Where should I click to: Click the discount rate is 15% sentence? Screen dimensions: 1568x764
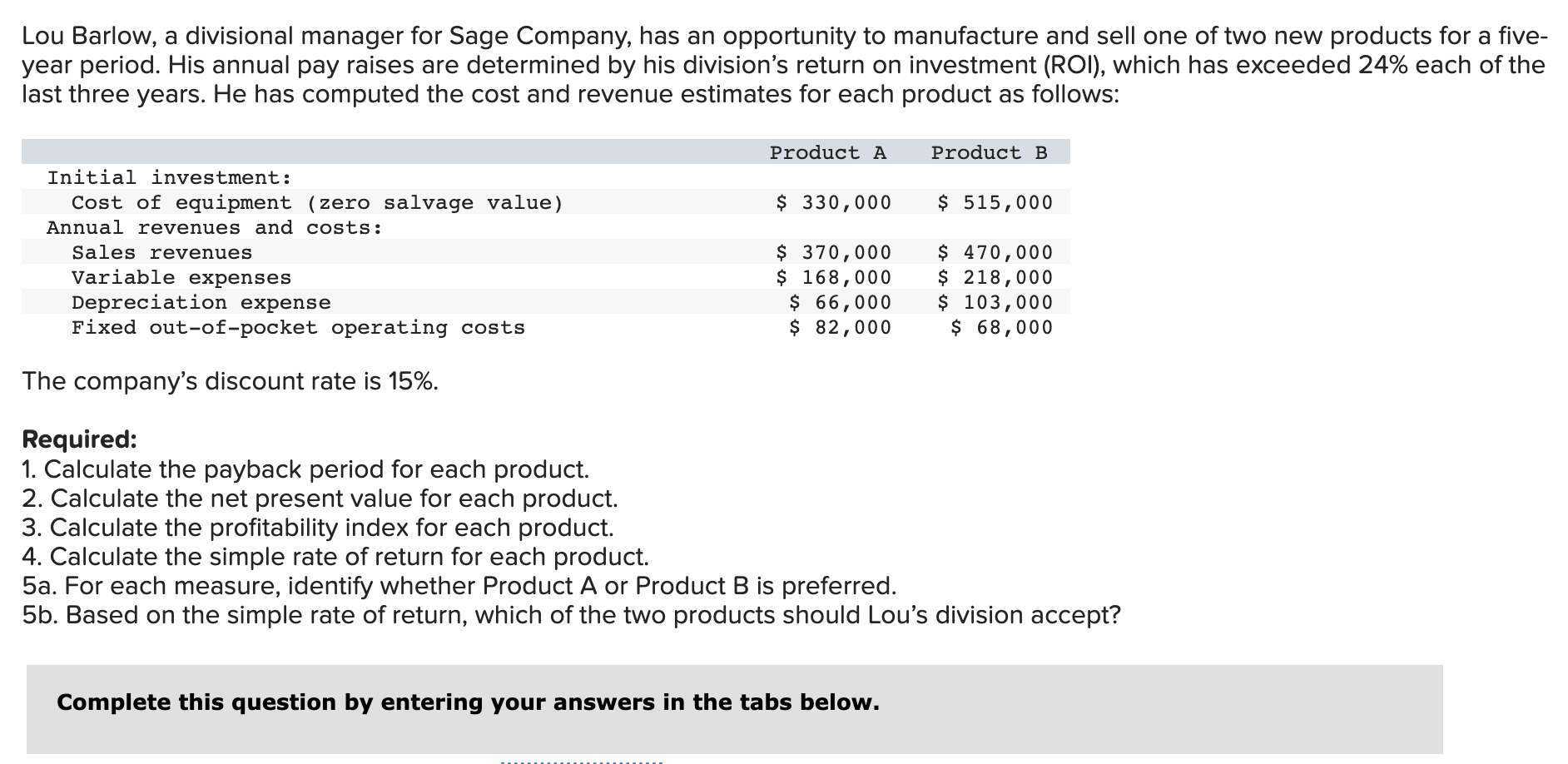tap(231, 381)
